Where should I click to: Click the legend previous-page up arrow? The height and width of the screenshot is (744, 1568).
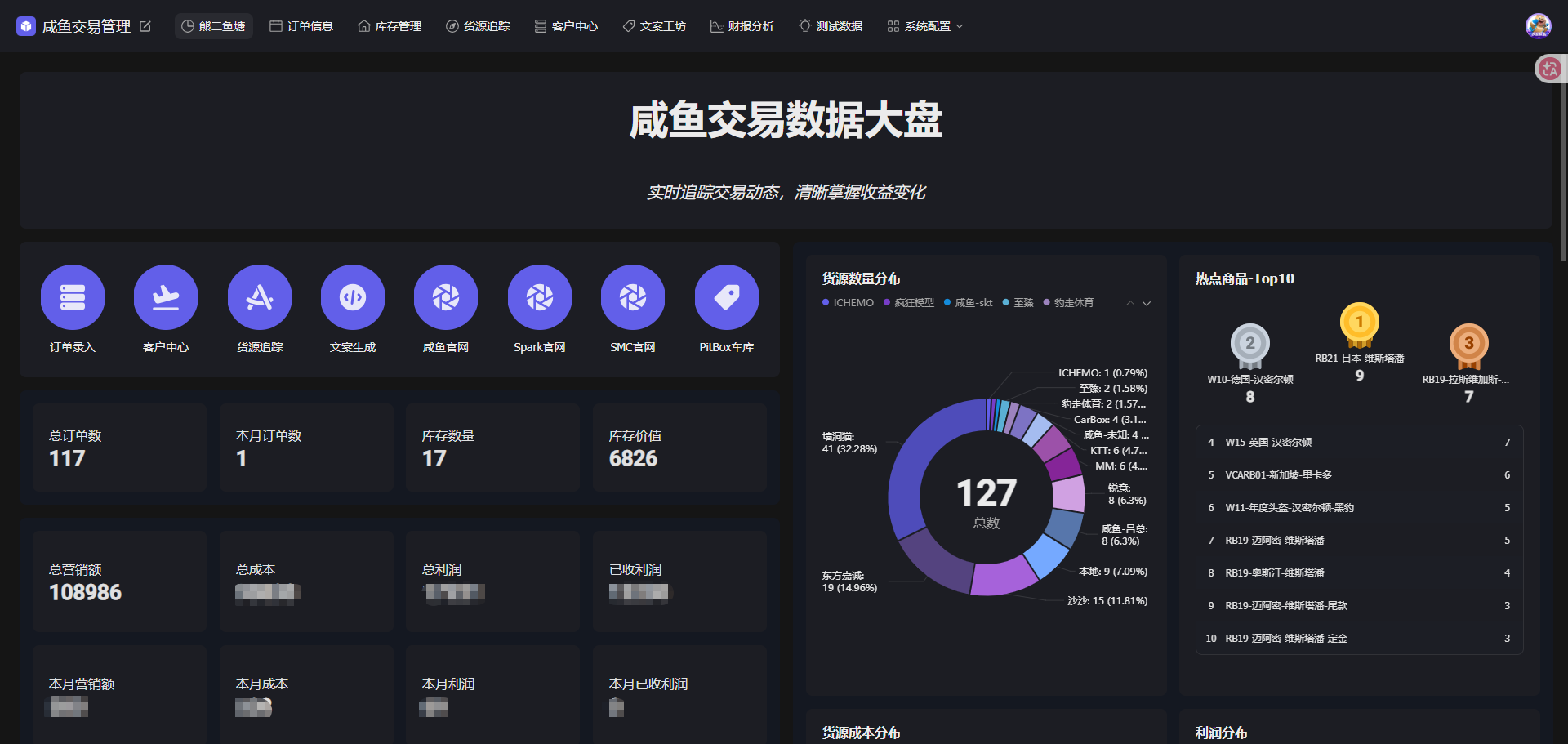[1130, 303]
